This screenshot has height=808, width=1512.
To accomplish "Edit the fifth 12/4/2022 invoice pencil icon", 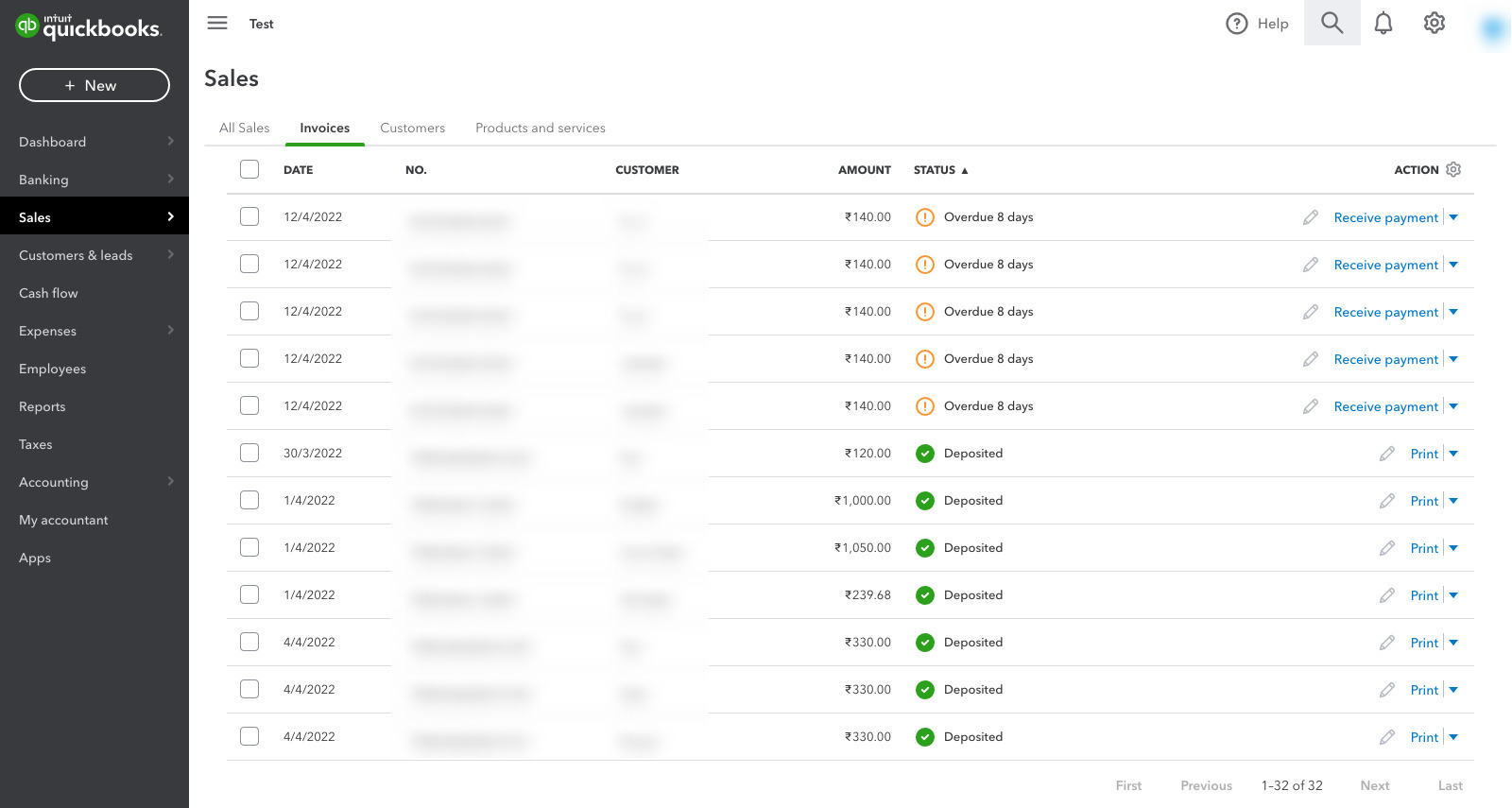I will point(1311,406).
